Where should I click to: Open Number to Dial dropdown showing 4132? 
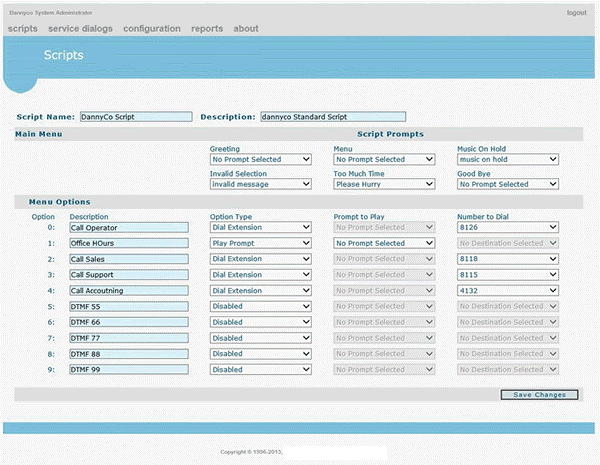[x=508, y=290]
